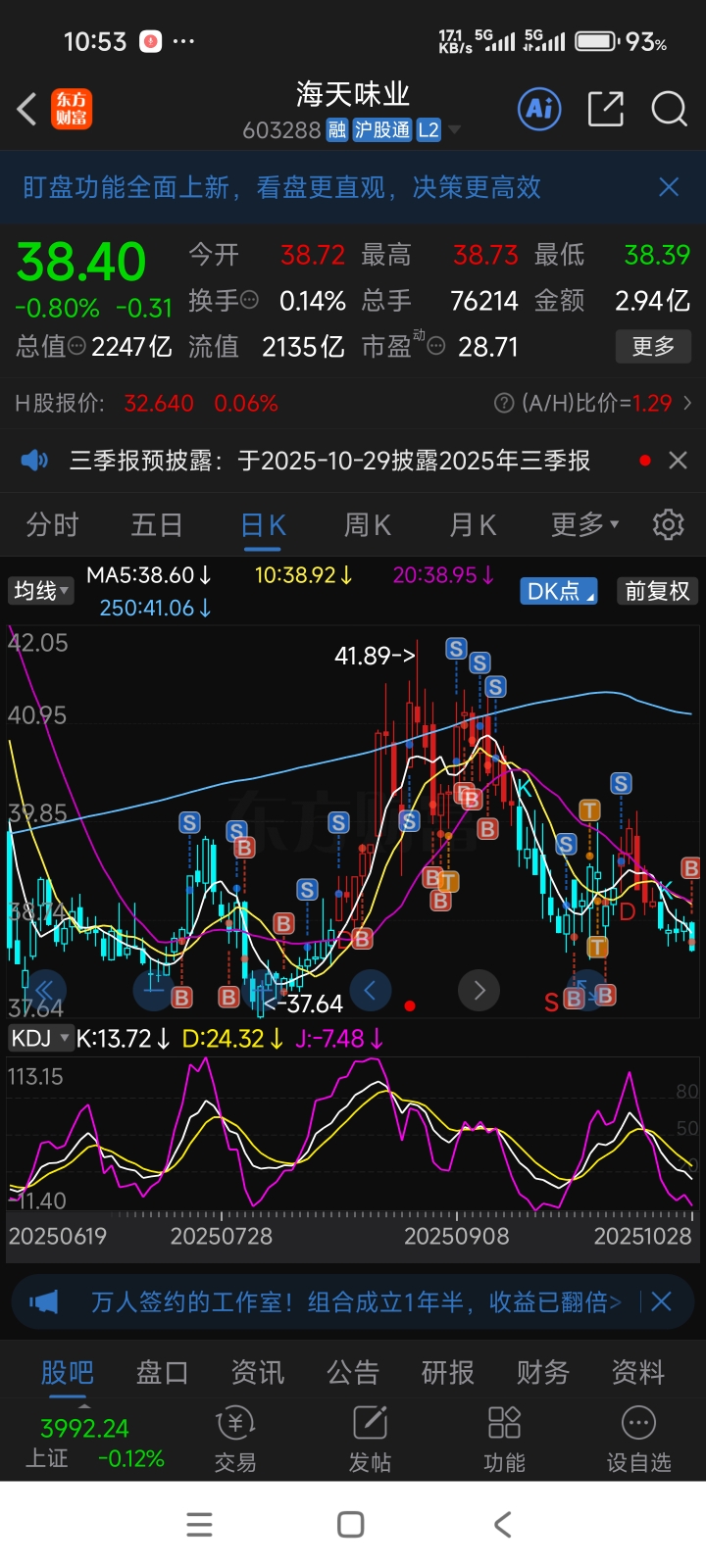The width and height of the screenshot is (706, 1568).
Task: Open the KDJ indicator dropdown
Action: click(x=39, y=1038)
